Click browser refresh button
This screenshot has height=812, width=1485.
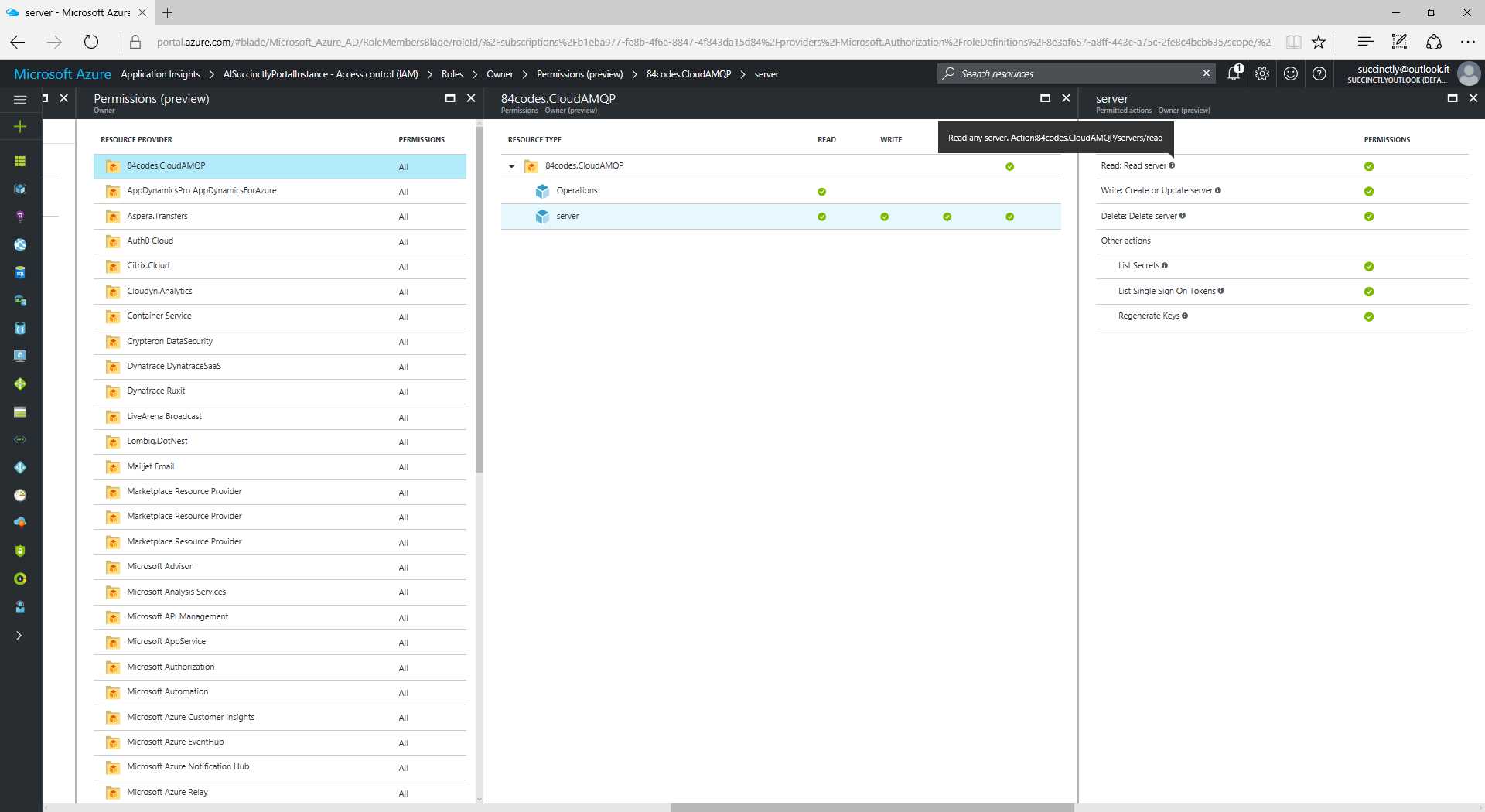91,42
